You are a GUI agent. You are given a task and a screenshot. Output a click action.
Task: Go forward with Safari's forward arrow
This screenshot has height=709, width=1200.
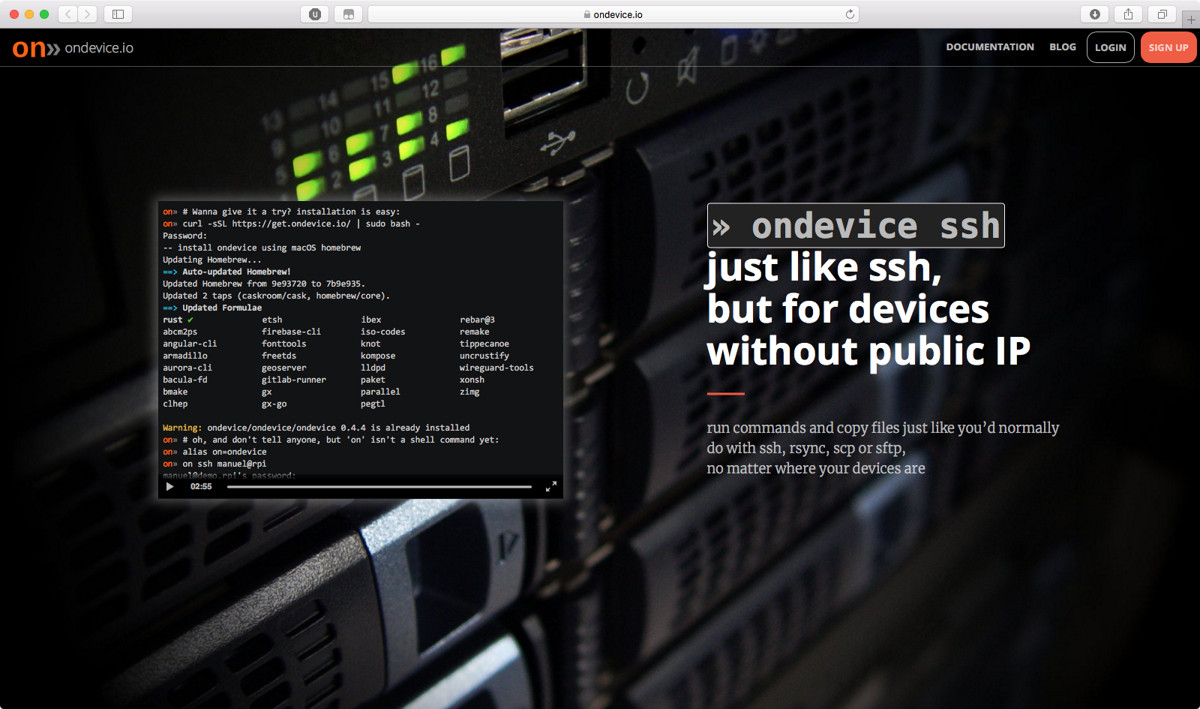click(88, 14)
